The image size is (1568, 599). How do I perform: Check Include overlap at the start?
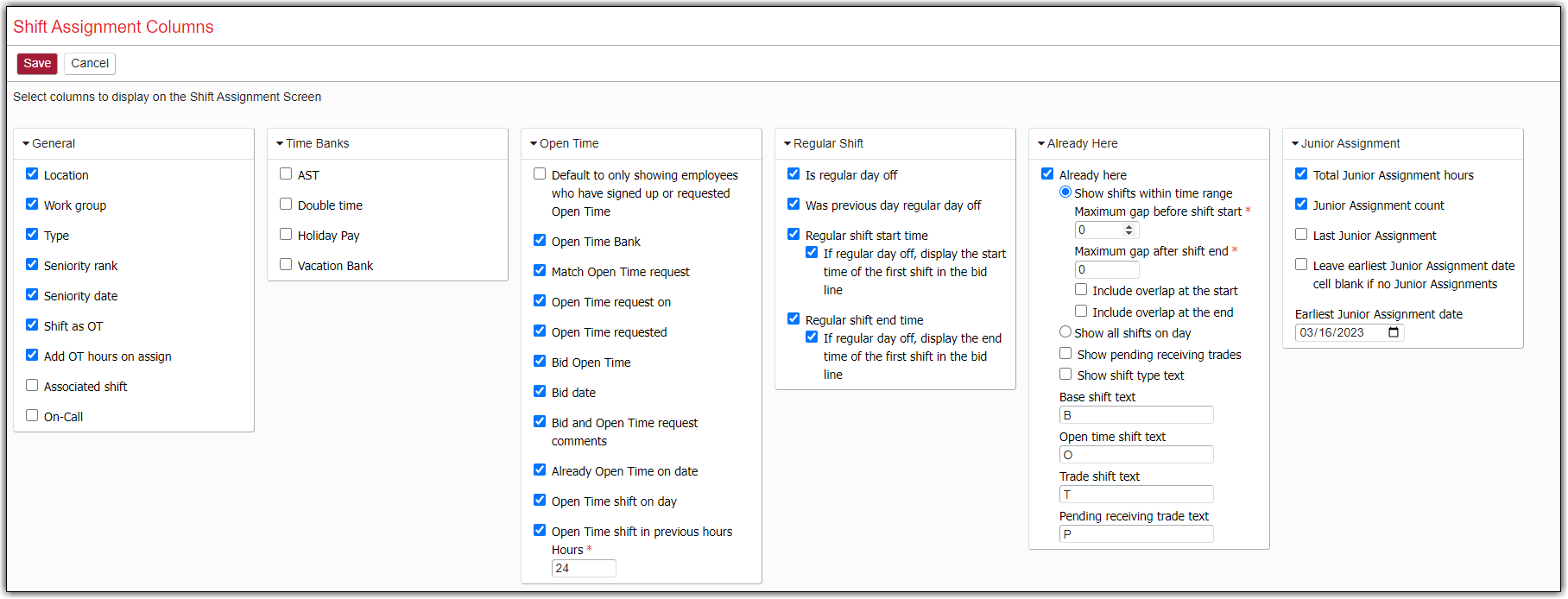pyautogui.click(x=1081, y=290)
